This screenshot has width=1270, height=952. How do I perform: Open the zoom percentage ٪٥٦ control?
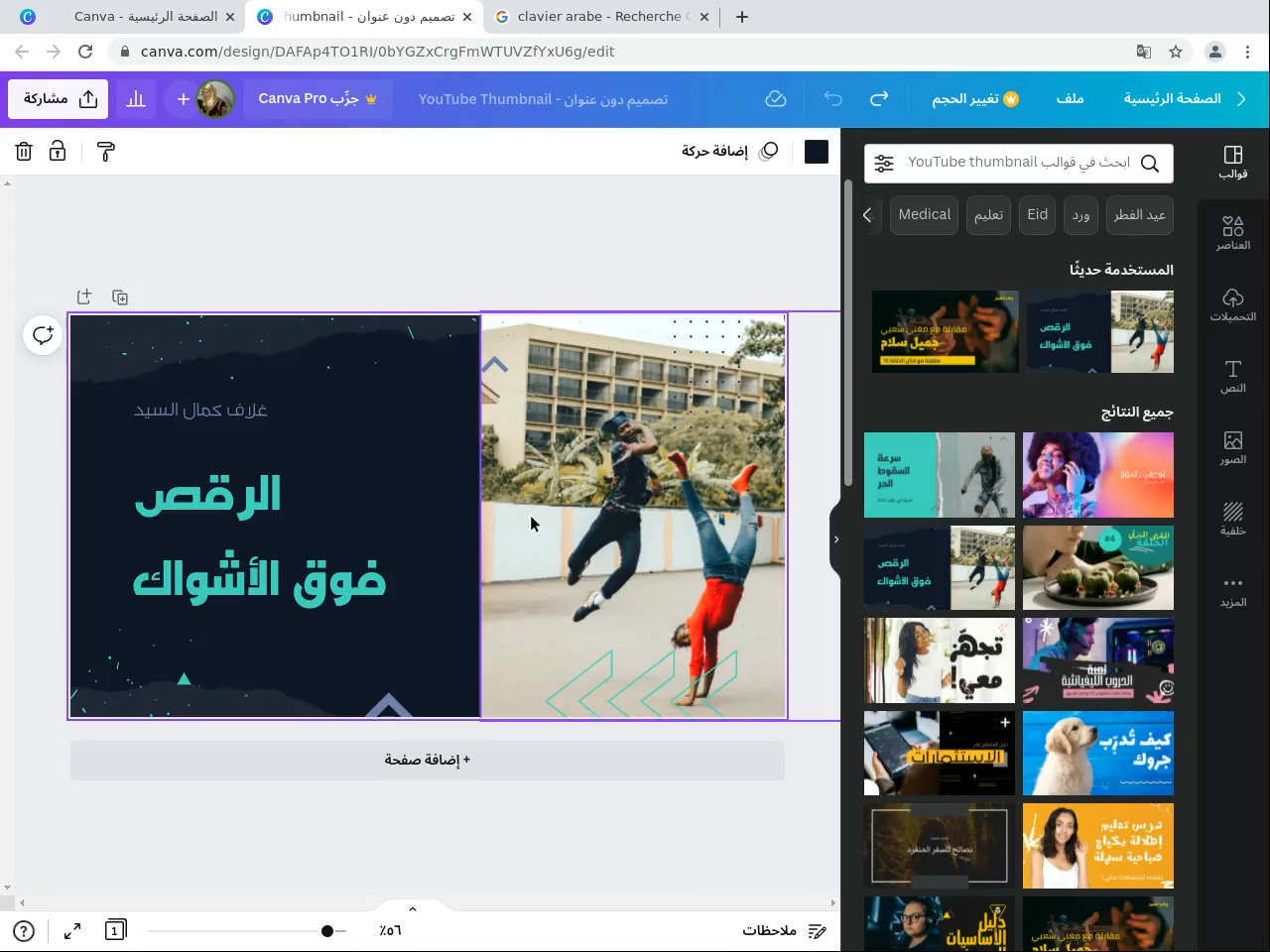390,930
